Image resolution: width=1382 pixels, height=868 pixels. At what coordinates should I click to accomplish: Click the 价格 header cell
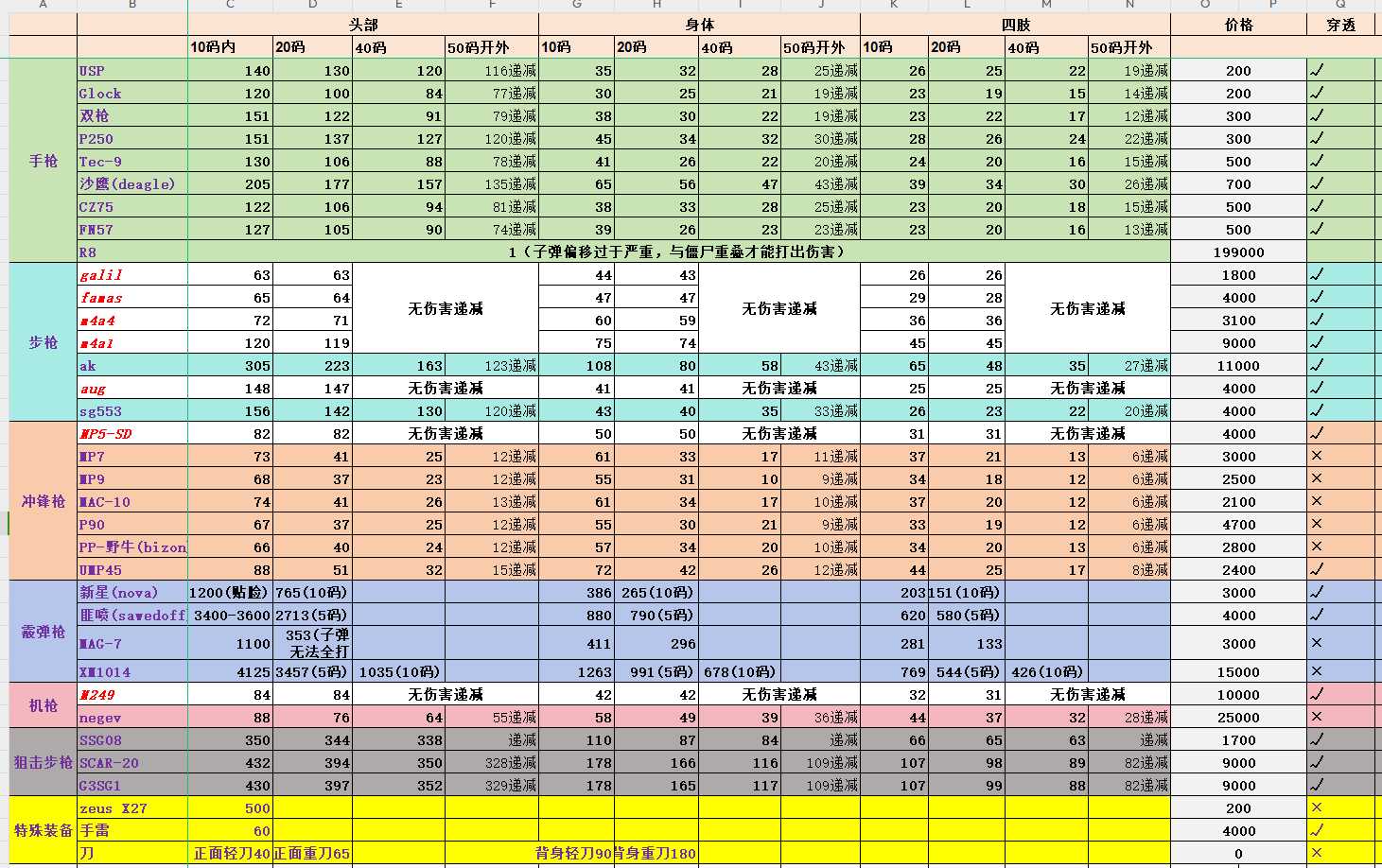1238,25
